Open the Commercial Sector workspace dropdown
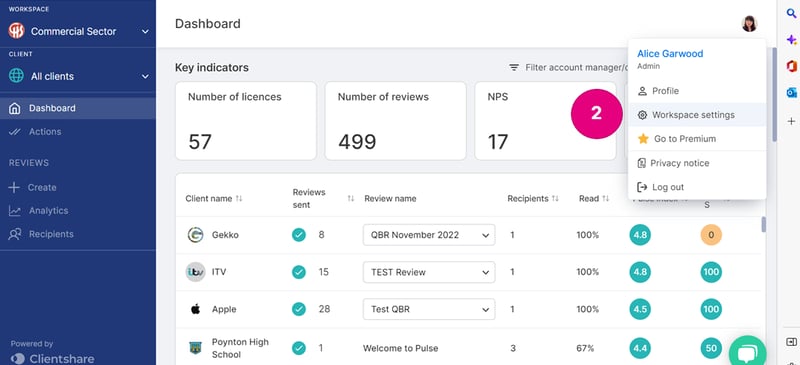800x365 pixels. 78,31
